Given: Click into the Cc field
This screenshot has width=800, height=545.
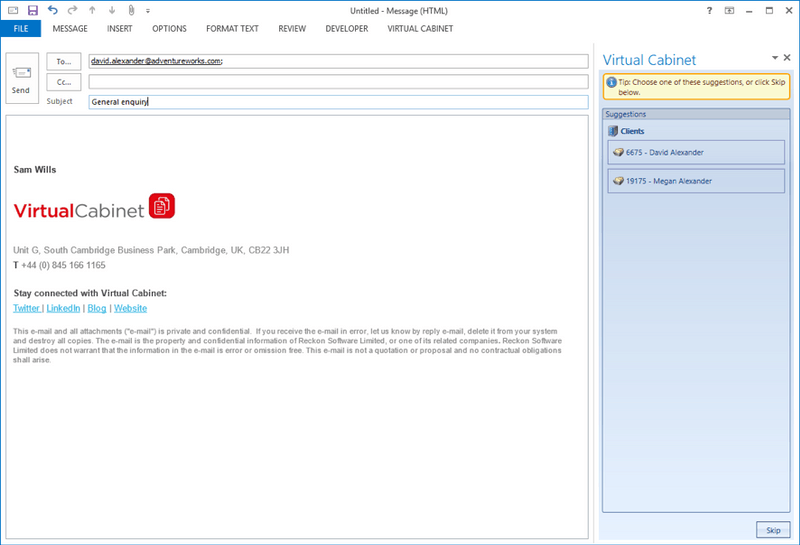Looking at the screenshot, I should tap(338, 82).
